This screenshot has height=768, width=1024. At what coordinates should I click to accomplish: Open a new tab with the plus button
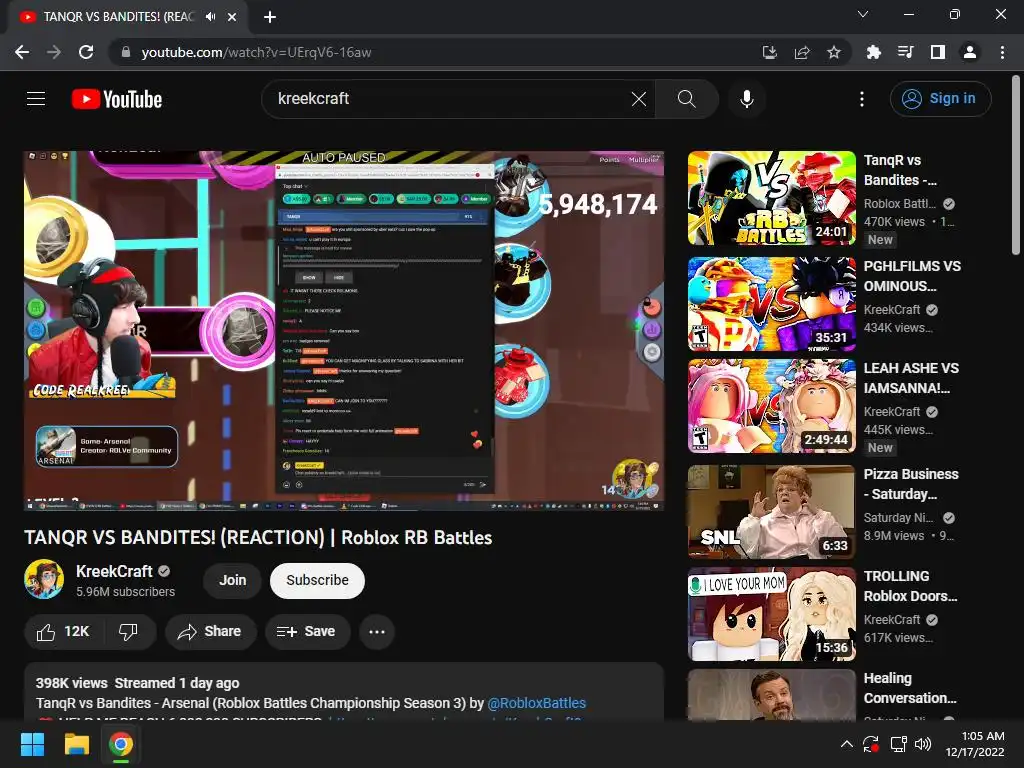[270, 17]
